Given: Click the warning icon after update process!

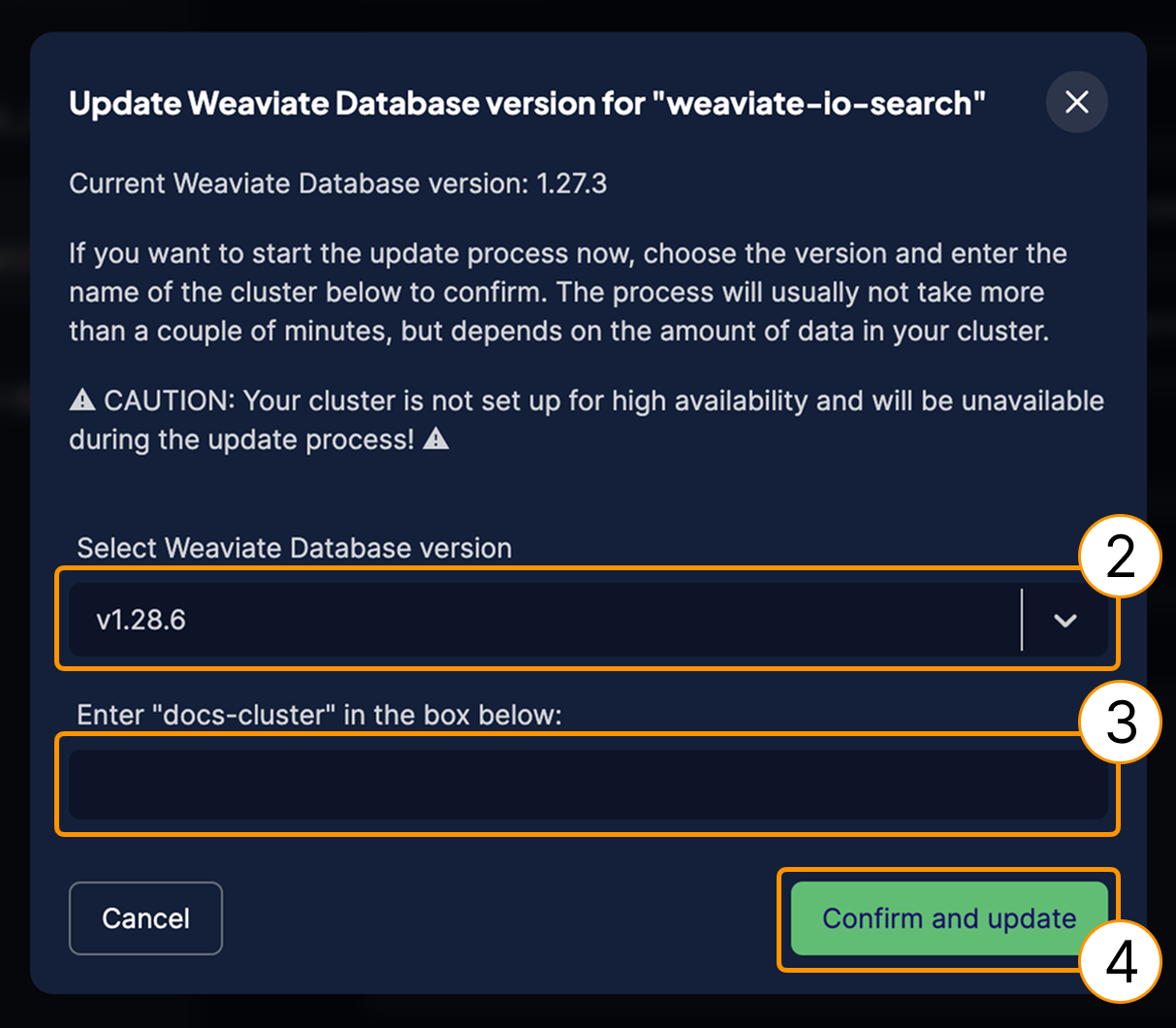Looking at the screenshot, I should point(436,438).
